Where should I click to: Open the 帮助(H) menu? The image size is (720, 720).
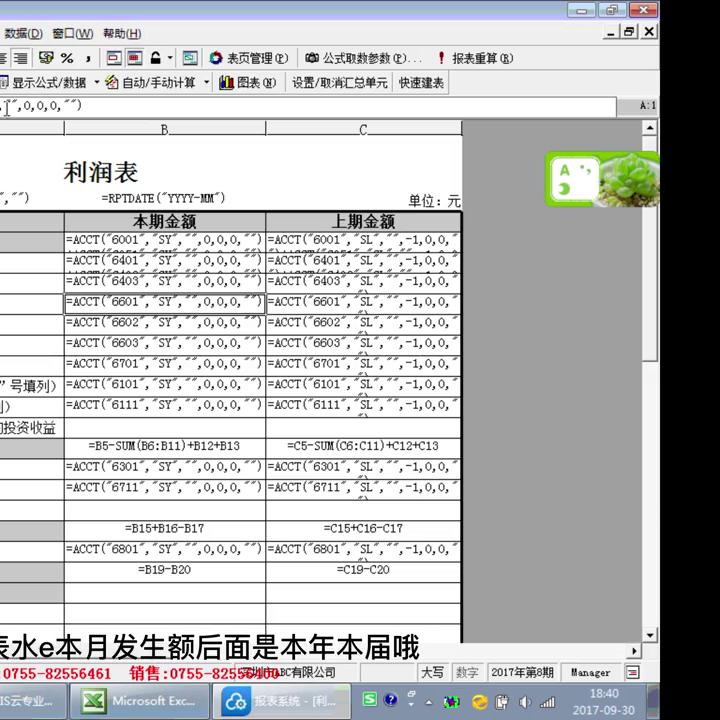[122, 34]
